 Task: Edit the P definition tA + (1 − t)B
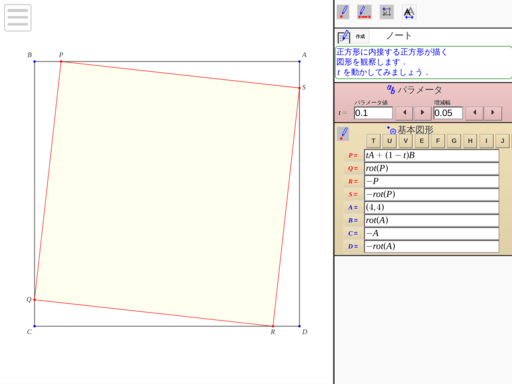432,155
